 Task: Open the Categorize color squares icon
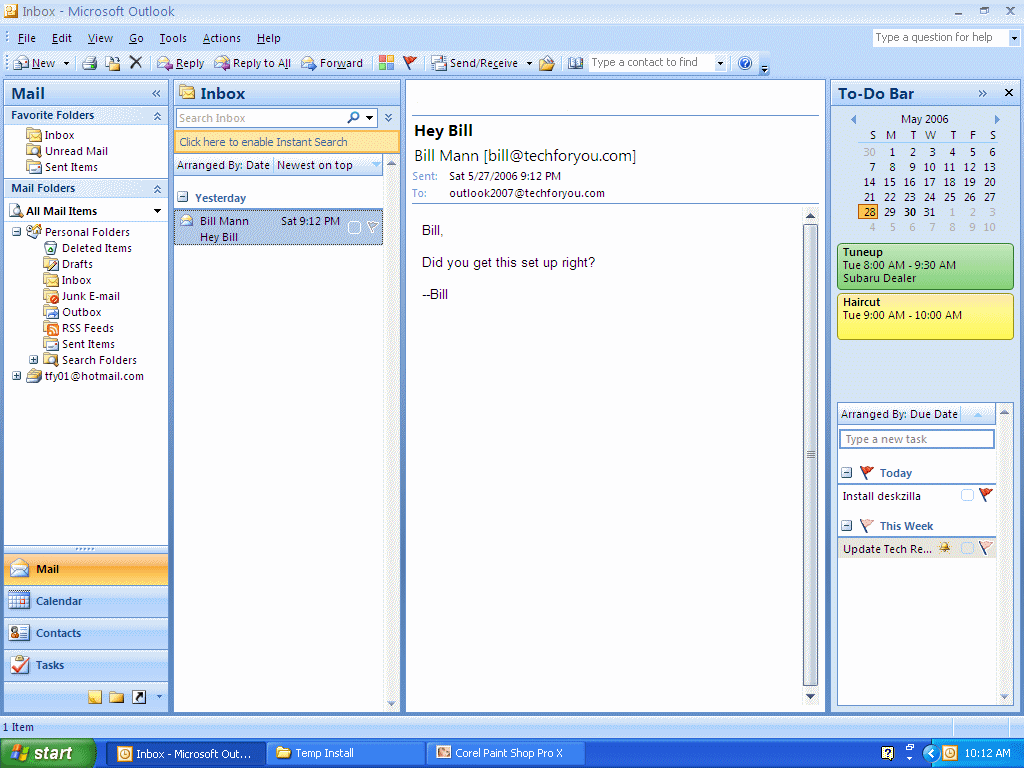pyautogui.click(x=386, y=63)
